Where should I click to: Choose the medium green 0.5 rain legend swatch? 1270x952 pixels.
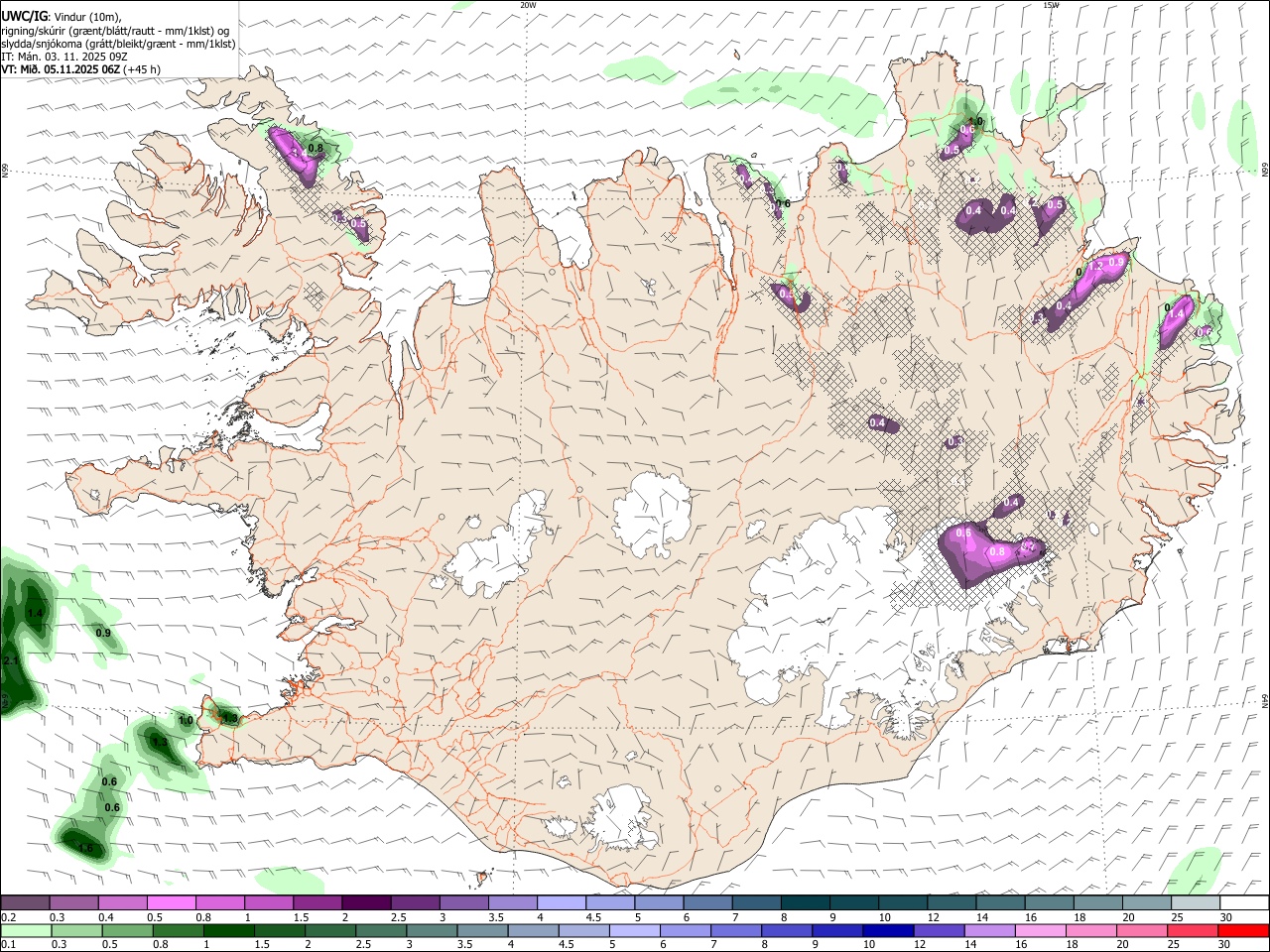click(x=128, y=931)
